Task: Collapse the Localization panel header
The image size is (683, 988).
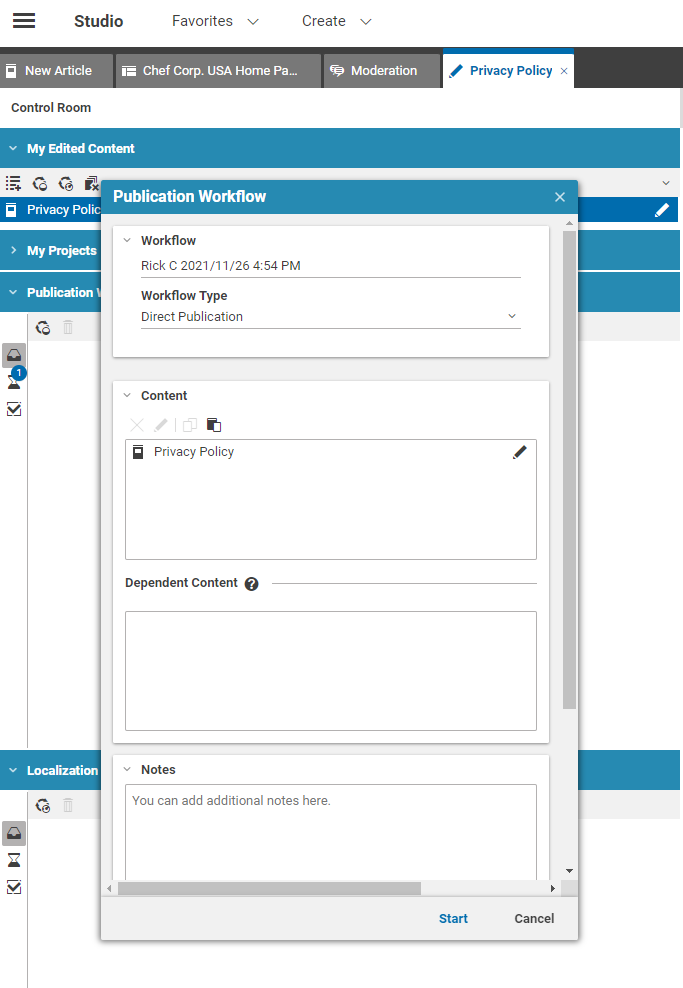Action: tap(13, 770)
